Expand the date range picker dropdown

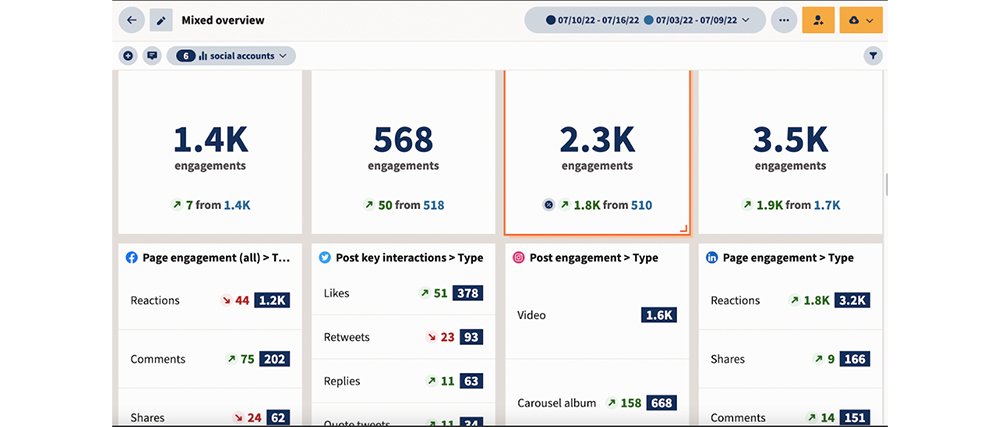645,20
